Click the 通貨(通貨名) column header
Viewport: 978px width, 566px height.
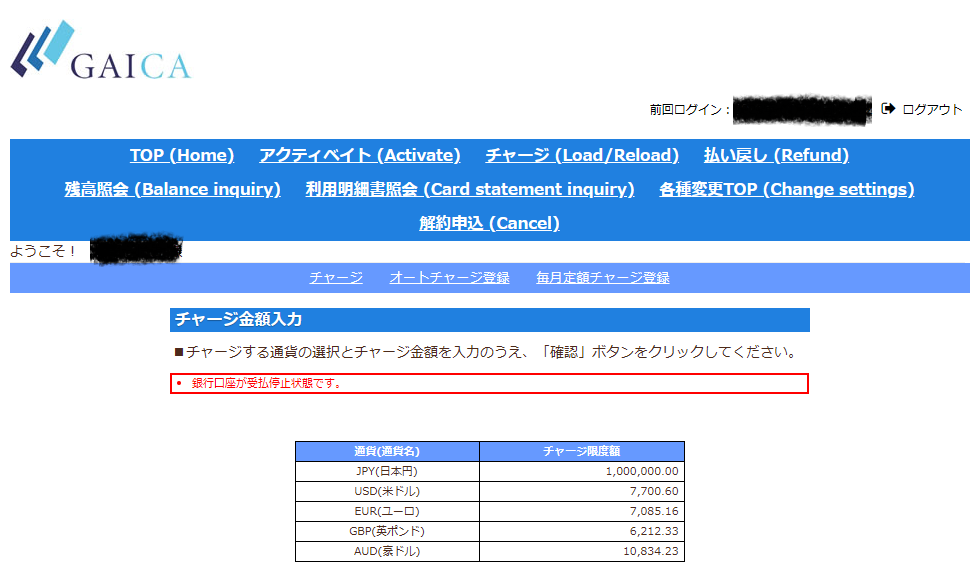click(387, 451)
